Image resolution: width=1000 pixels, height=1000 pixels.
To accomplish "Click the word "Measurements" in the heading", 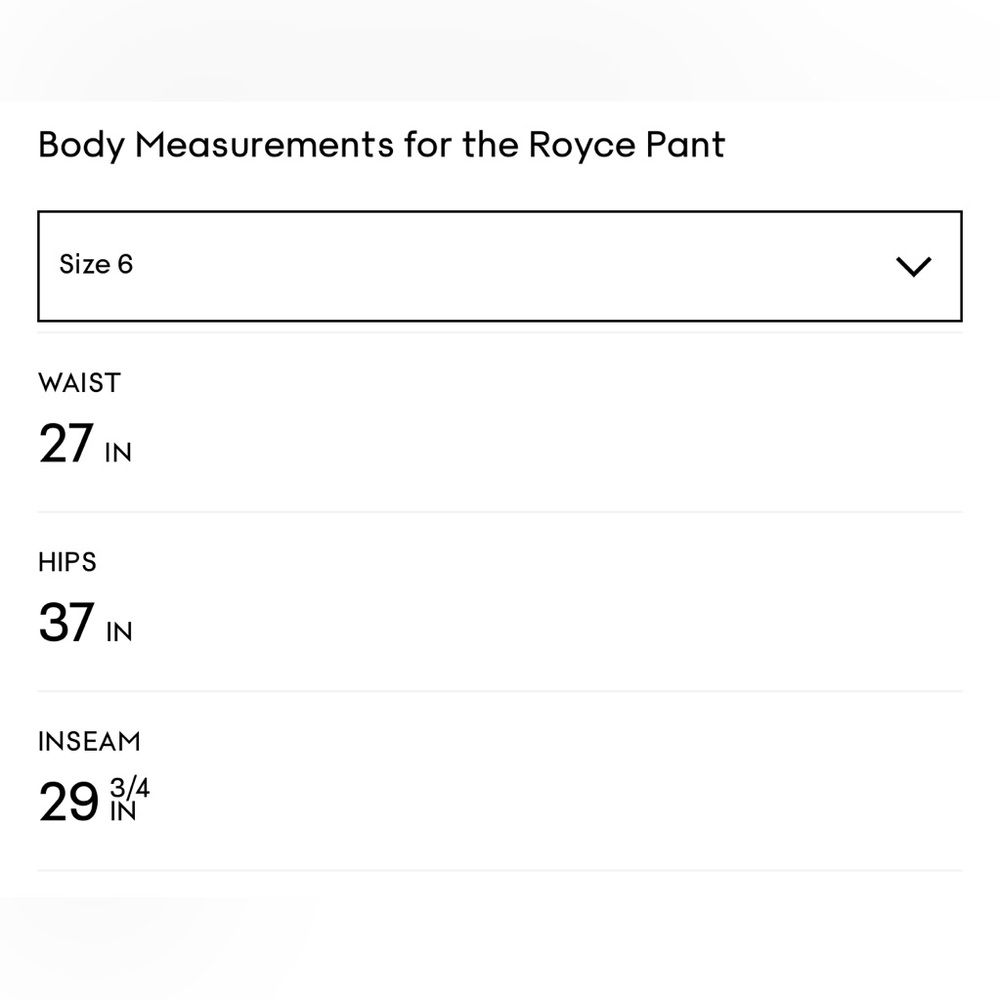I will click(x=264, y=145).
